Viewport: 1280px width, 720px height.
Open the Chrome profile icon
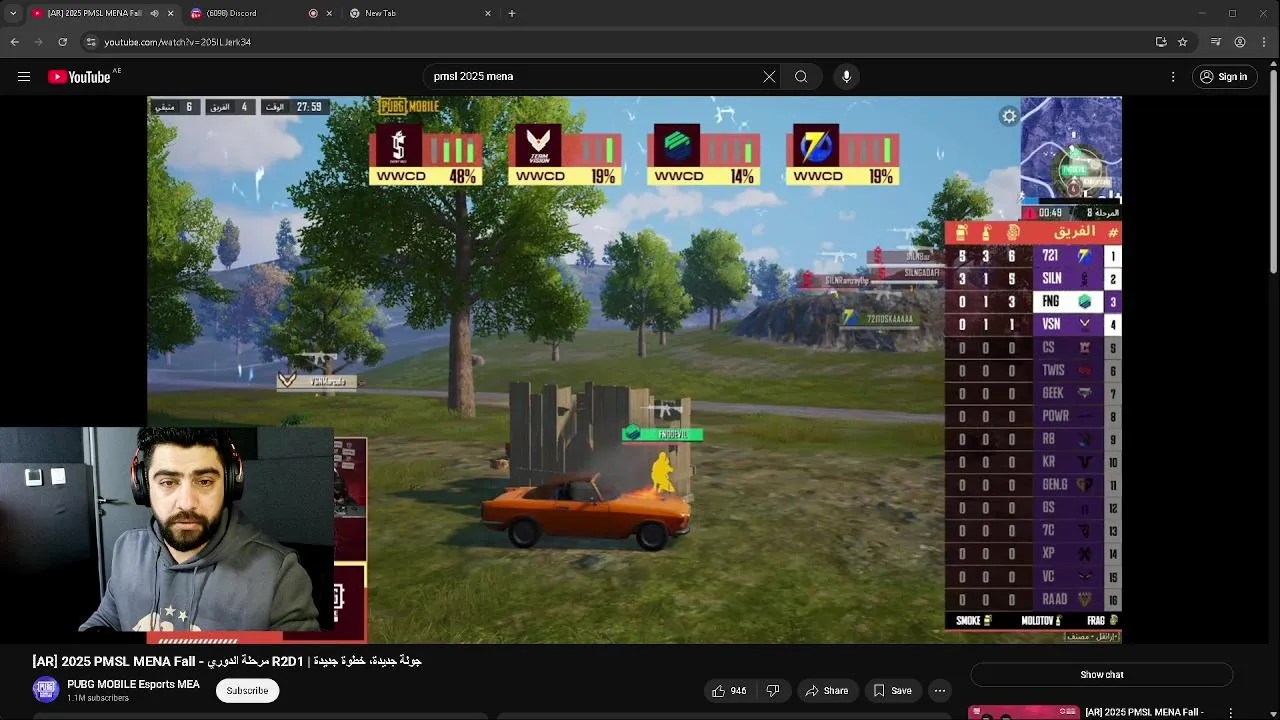pyautogui.click(x=1240, y=42)
